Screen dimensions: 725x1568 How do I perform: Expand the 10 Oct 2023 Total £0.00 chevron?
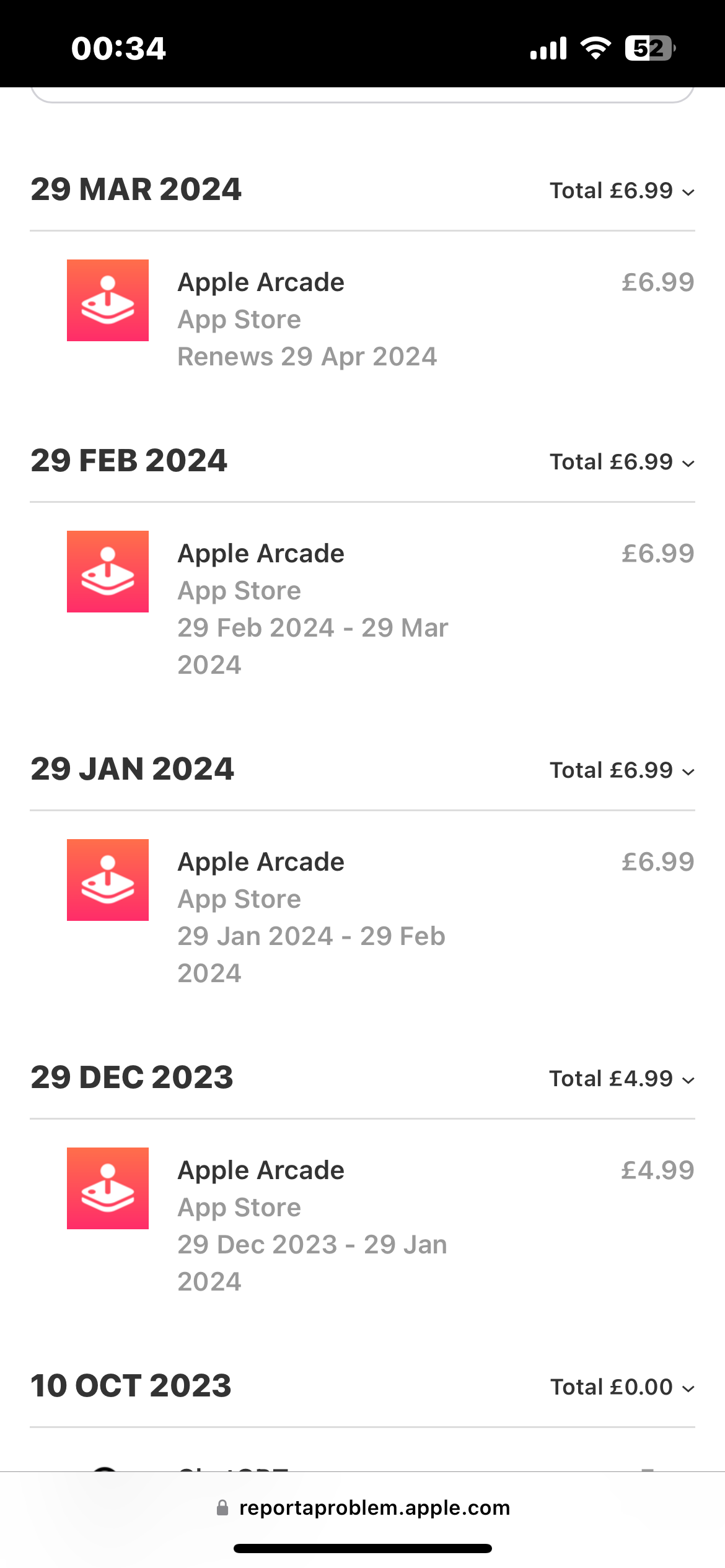coord(688,1388)
